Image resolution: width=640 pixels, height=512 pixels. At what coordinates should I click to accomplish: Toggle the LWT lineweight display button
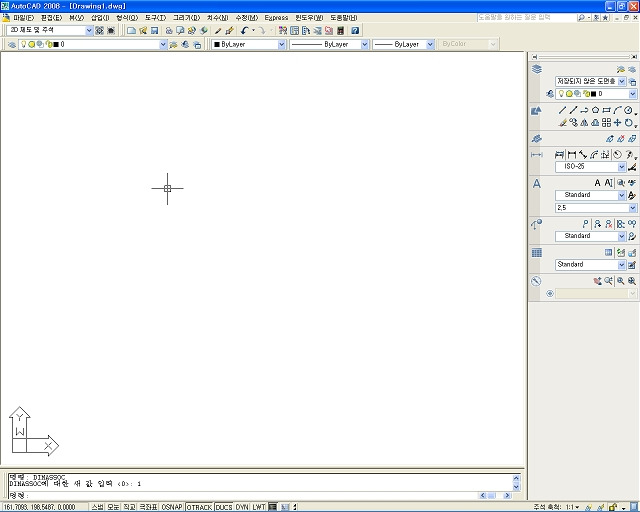tap(259, 507)
